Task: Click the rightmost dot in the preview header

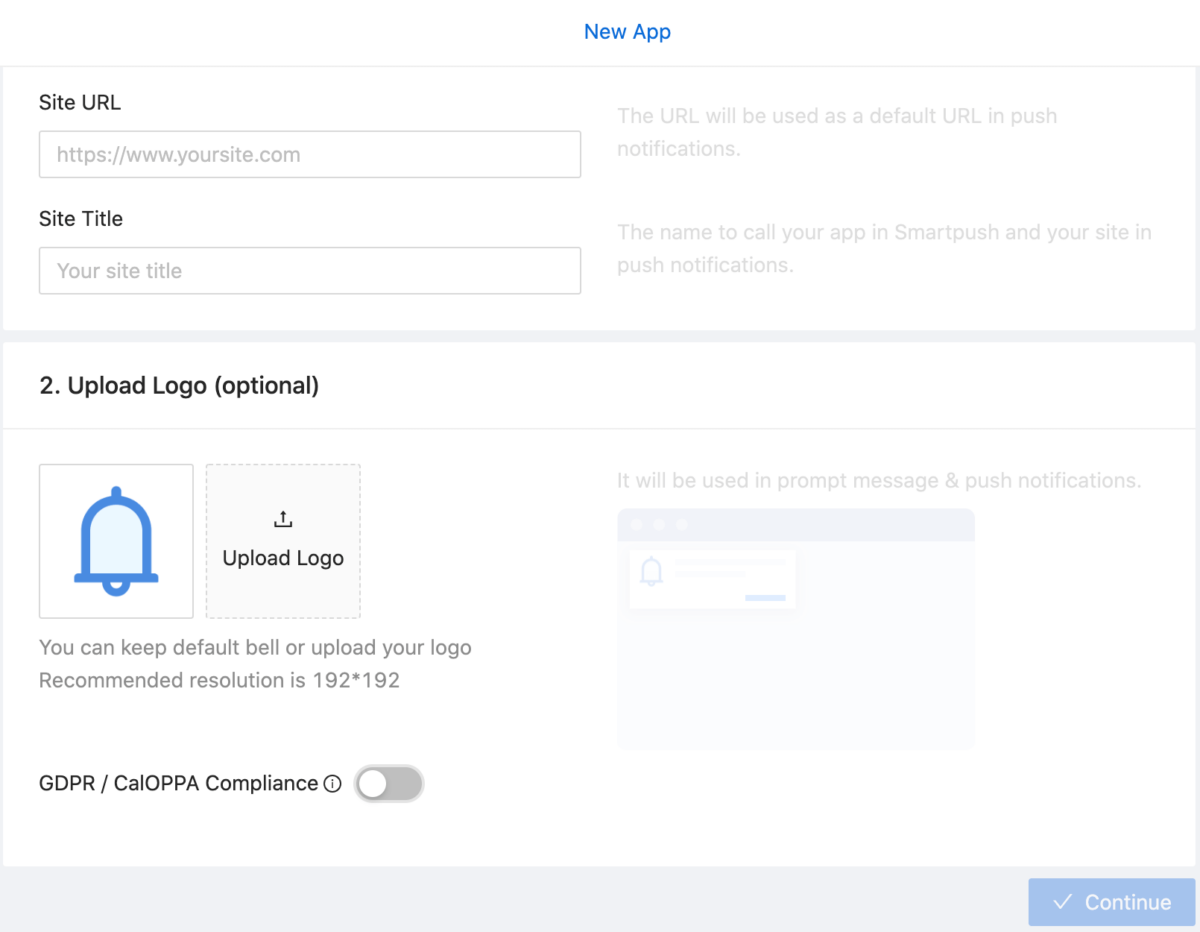Action: click(683, 523)
